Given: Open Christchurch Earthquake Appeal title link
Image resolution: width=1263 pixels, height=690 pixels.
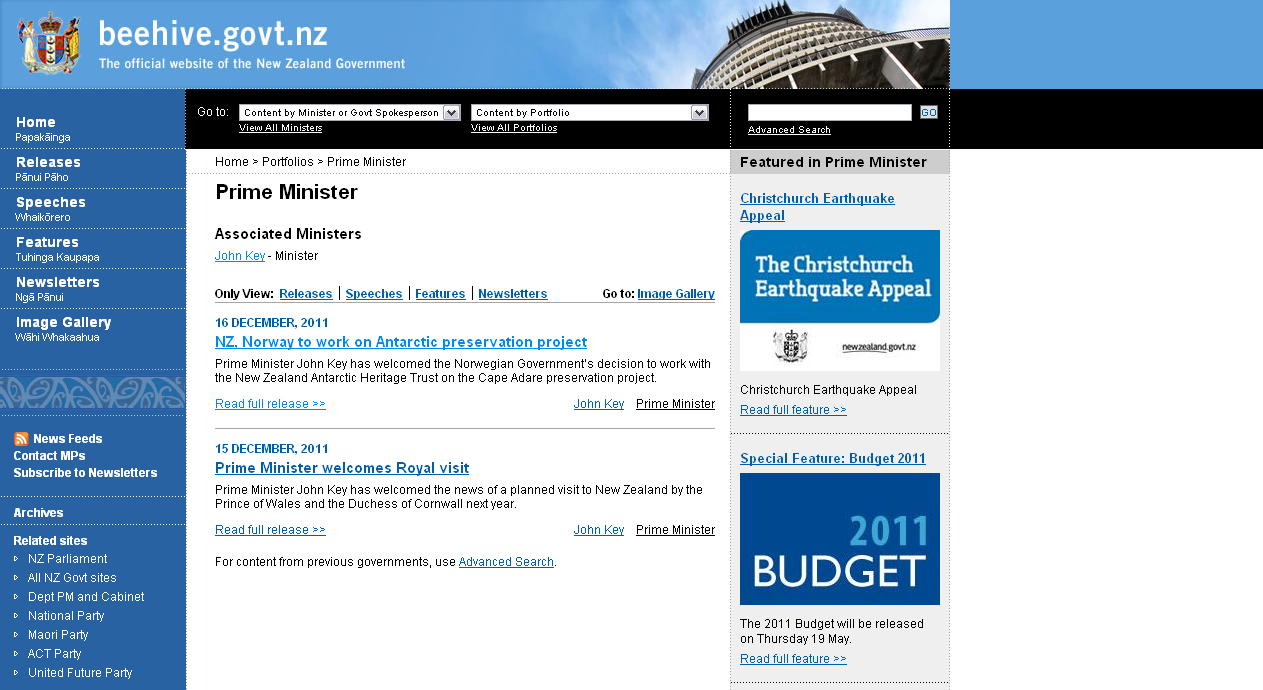Looking at the screenshot, I should [x=817, y=207].
